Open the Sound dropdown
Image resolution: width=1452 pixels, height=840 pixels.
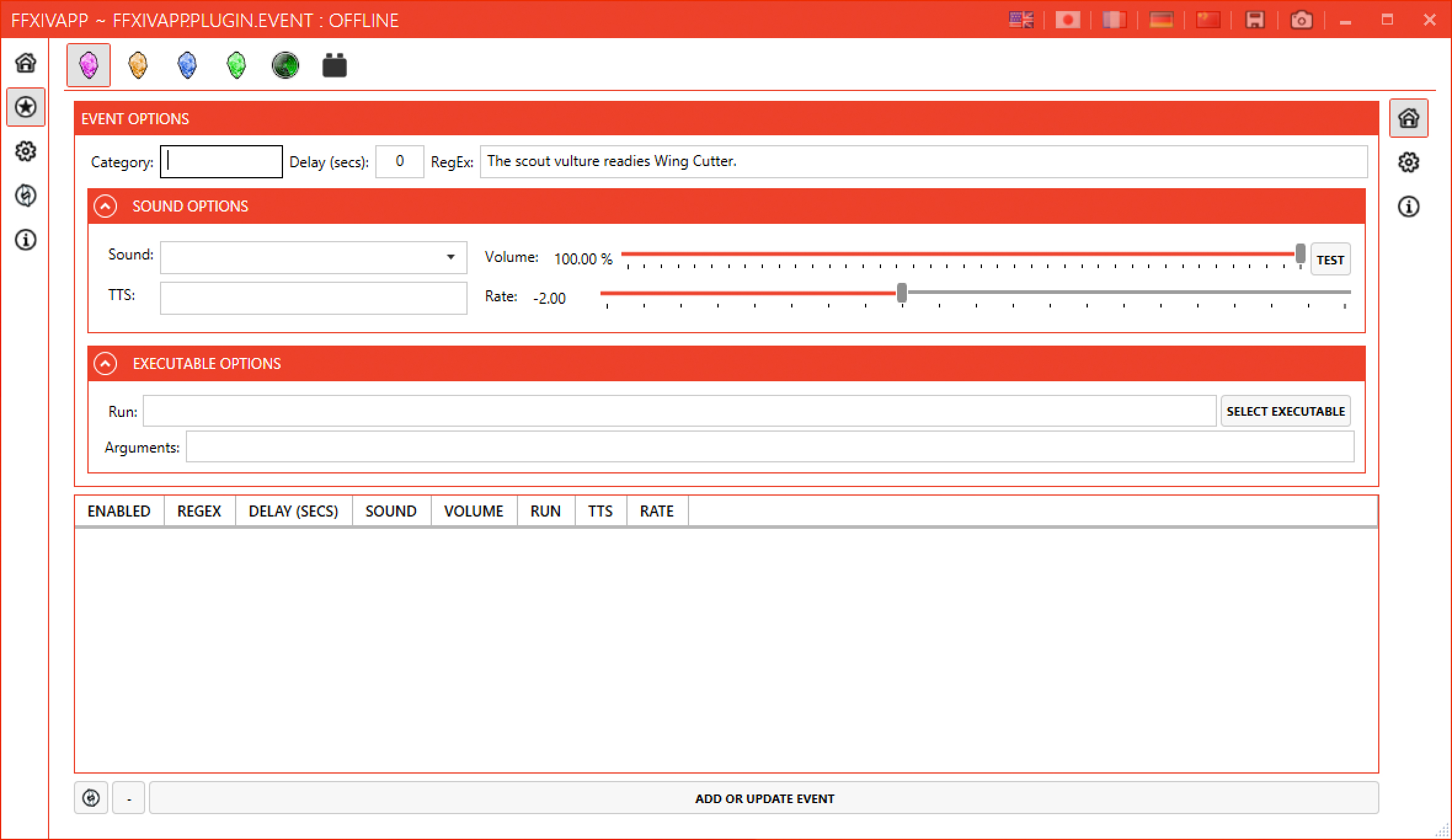[314, 257]
